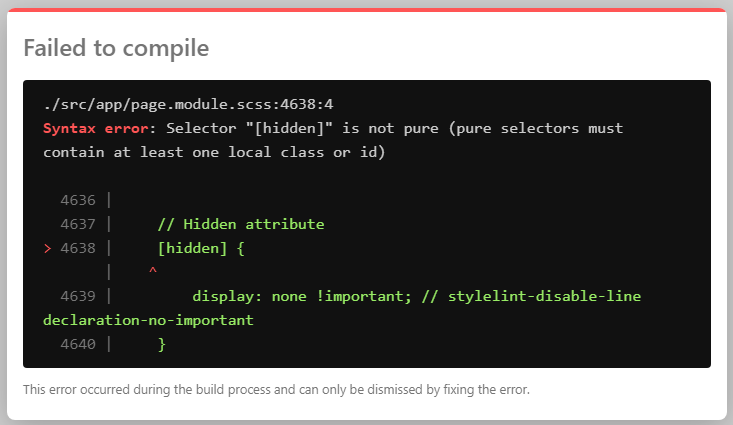This screenshot has width=733, height=425.
Task: Click line number 4638 with the error
Action: pyautogui.click(x=77, y=248)
